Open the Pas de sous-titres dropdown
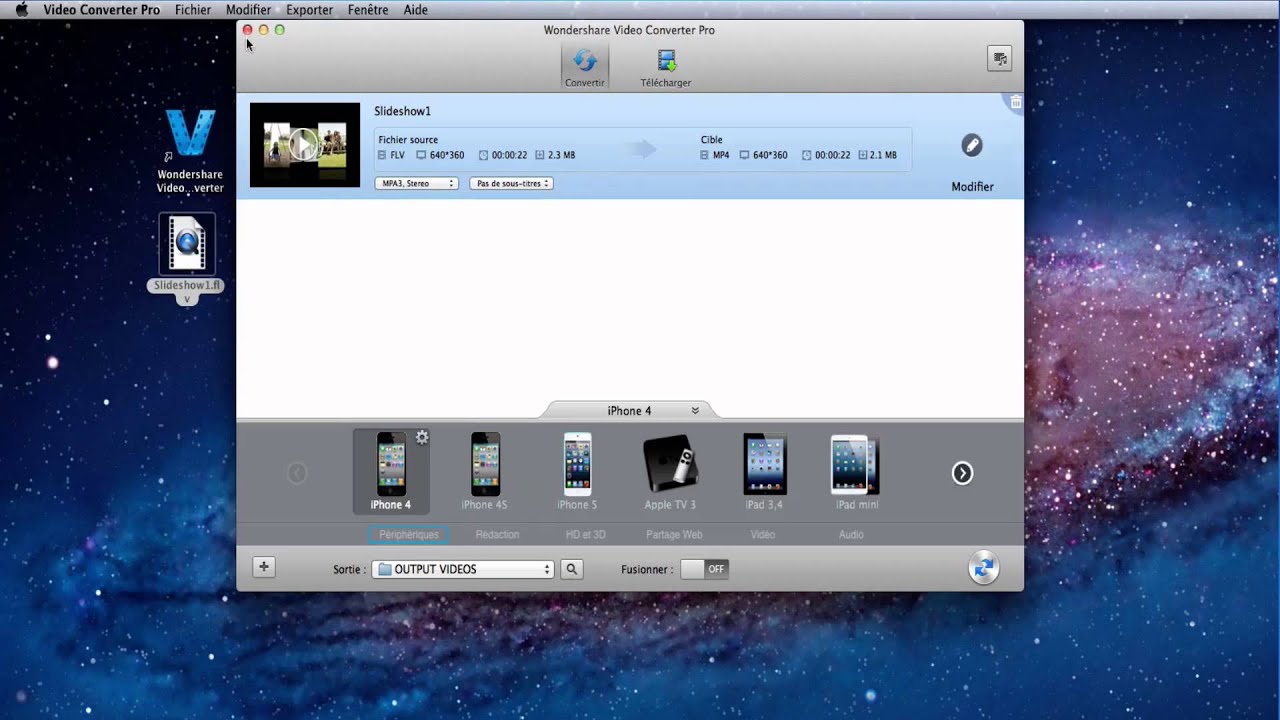 tap(511, 183)
